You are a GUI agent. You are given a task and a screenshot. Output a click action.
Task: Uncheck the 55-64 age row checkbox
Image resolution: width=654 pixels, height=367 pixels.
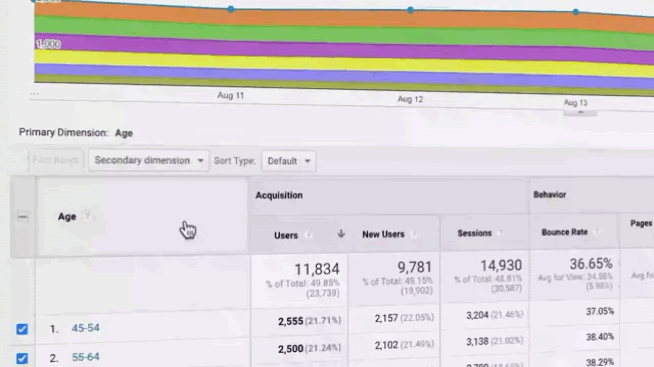click(22, 358)
